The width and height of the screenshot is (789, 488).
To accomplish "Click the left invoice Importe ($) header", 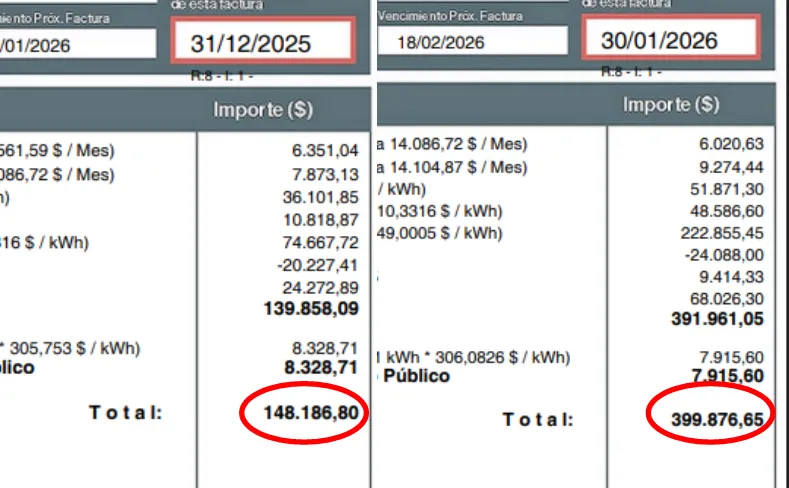I will pos(262,110).
